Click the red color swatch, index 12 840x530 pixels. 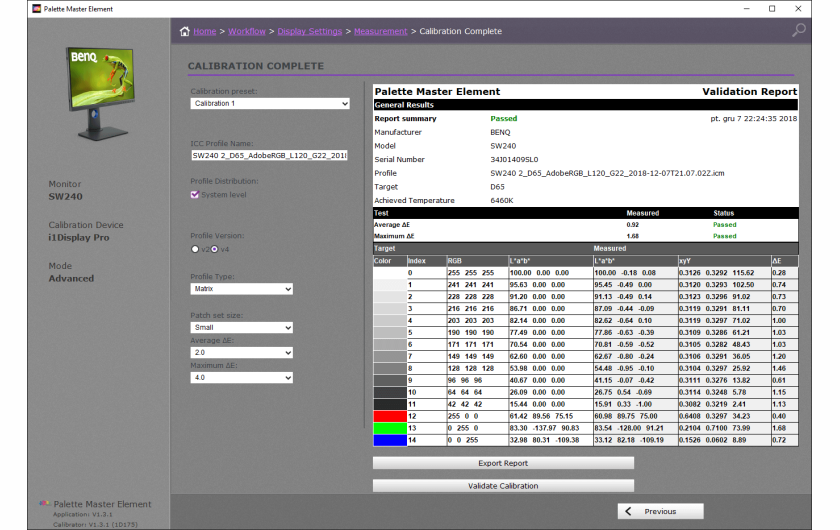click(390, 416)
